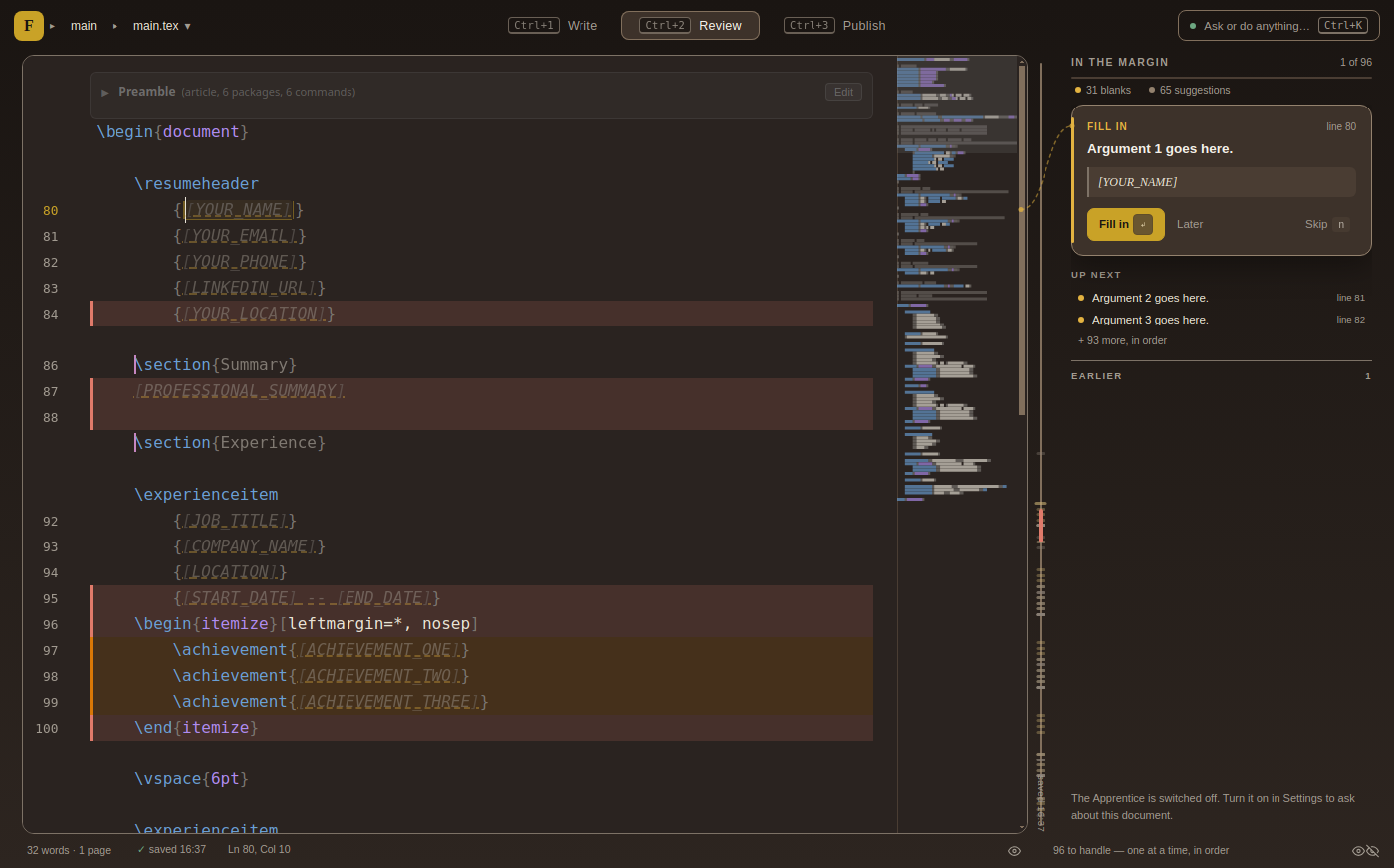The height and width of the screenshot is (868, 1394).
Task: Jump to 'Argument 3 goes here.' item
Action: point(1222,320)
